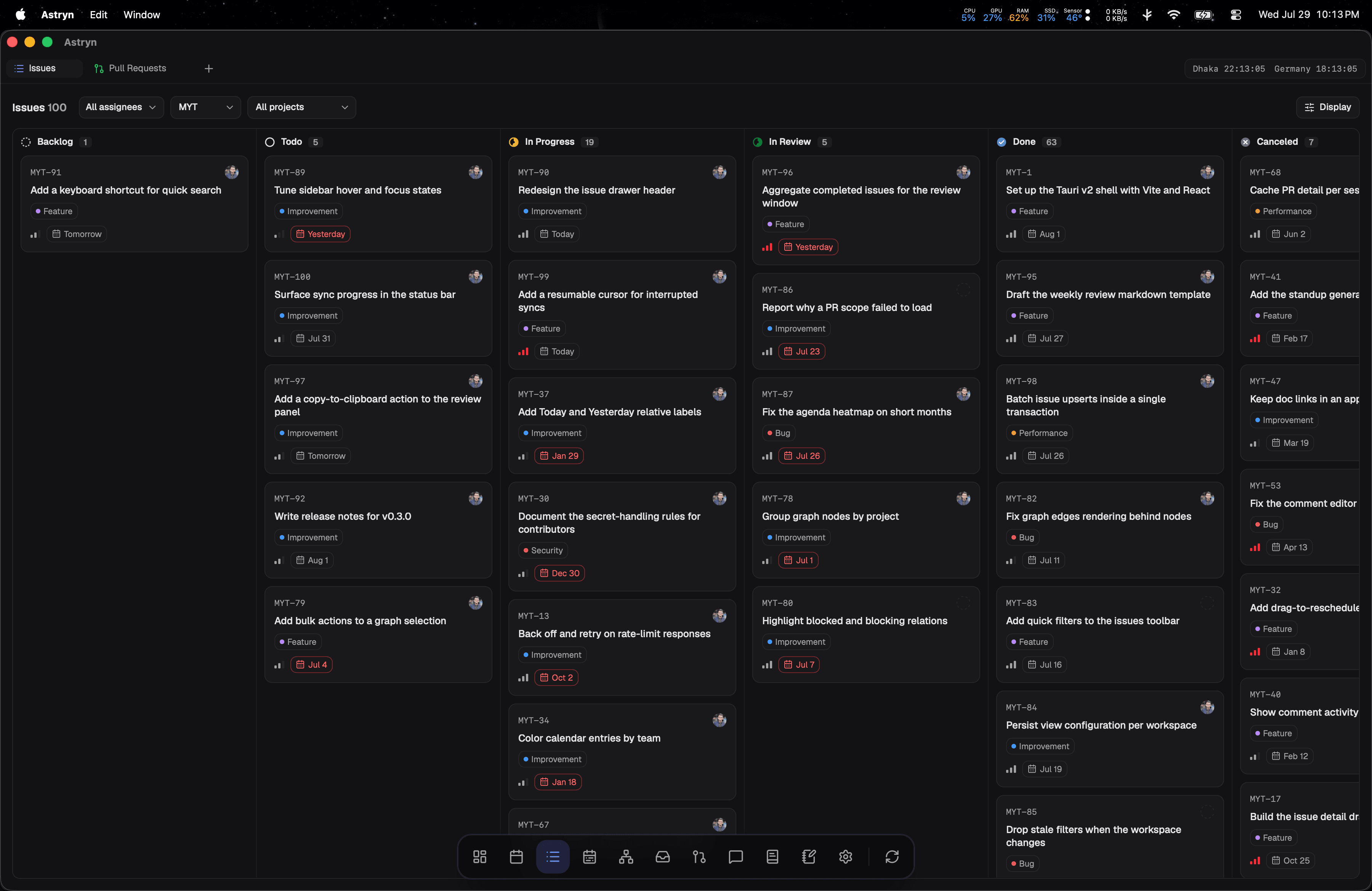
Task: Open card 'Group graph nodes by project'
Action: point(866,530)
